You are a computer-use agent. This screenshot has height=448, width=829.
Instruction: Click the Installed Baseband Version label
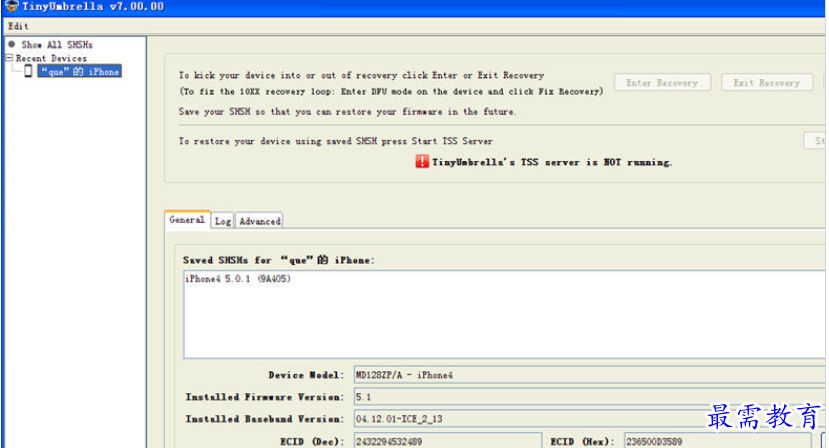click(x=264, y=419)
